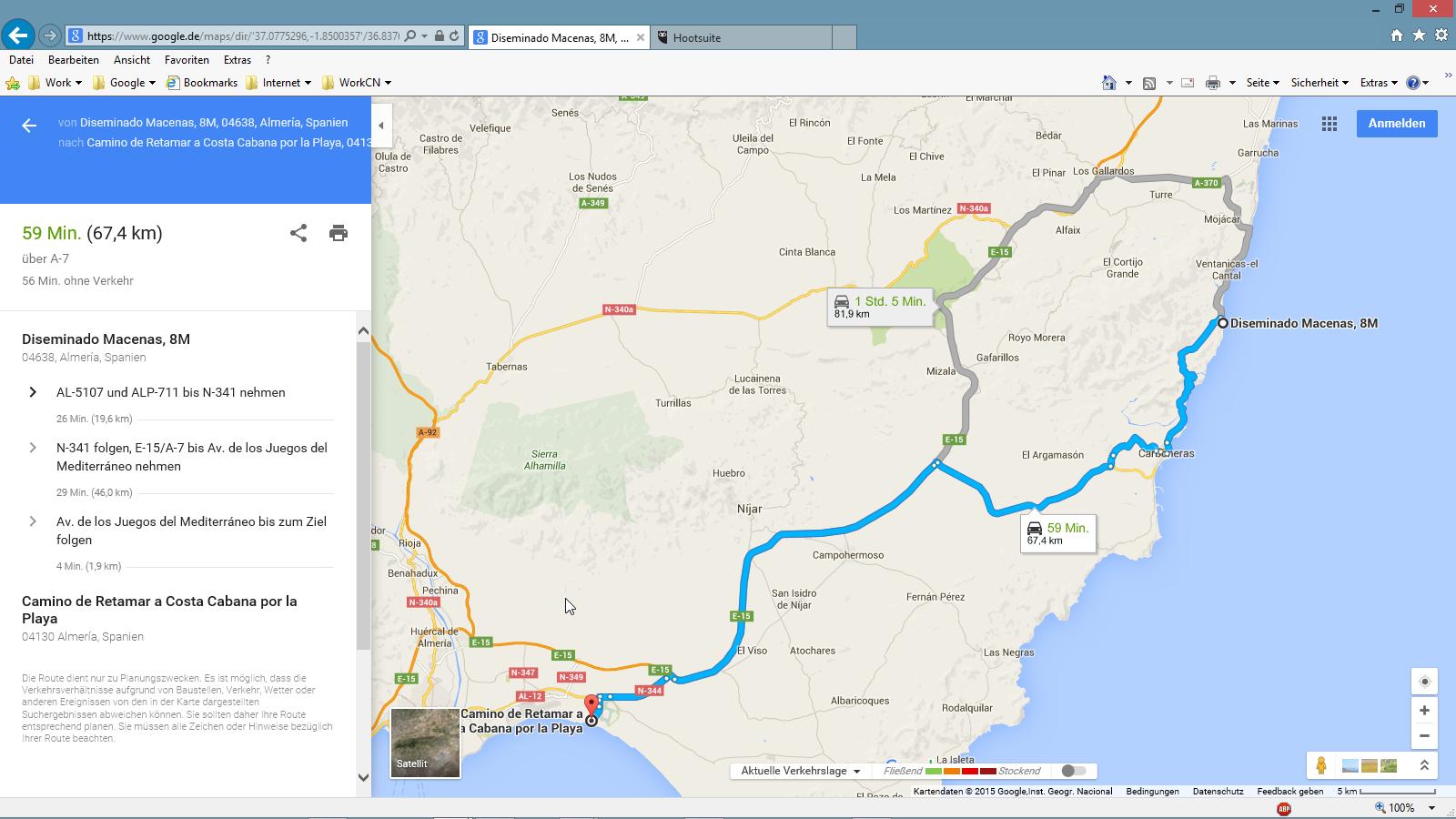Zoom out of the map
Viewport: 1456px width, 819px height.
pos(1424,735)
